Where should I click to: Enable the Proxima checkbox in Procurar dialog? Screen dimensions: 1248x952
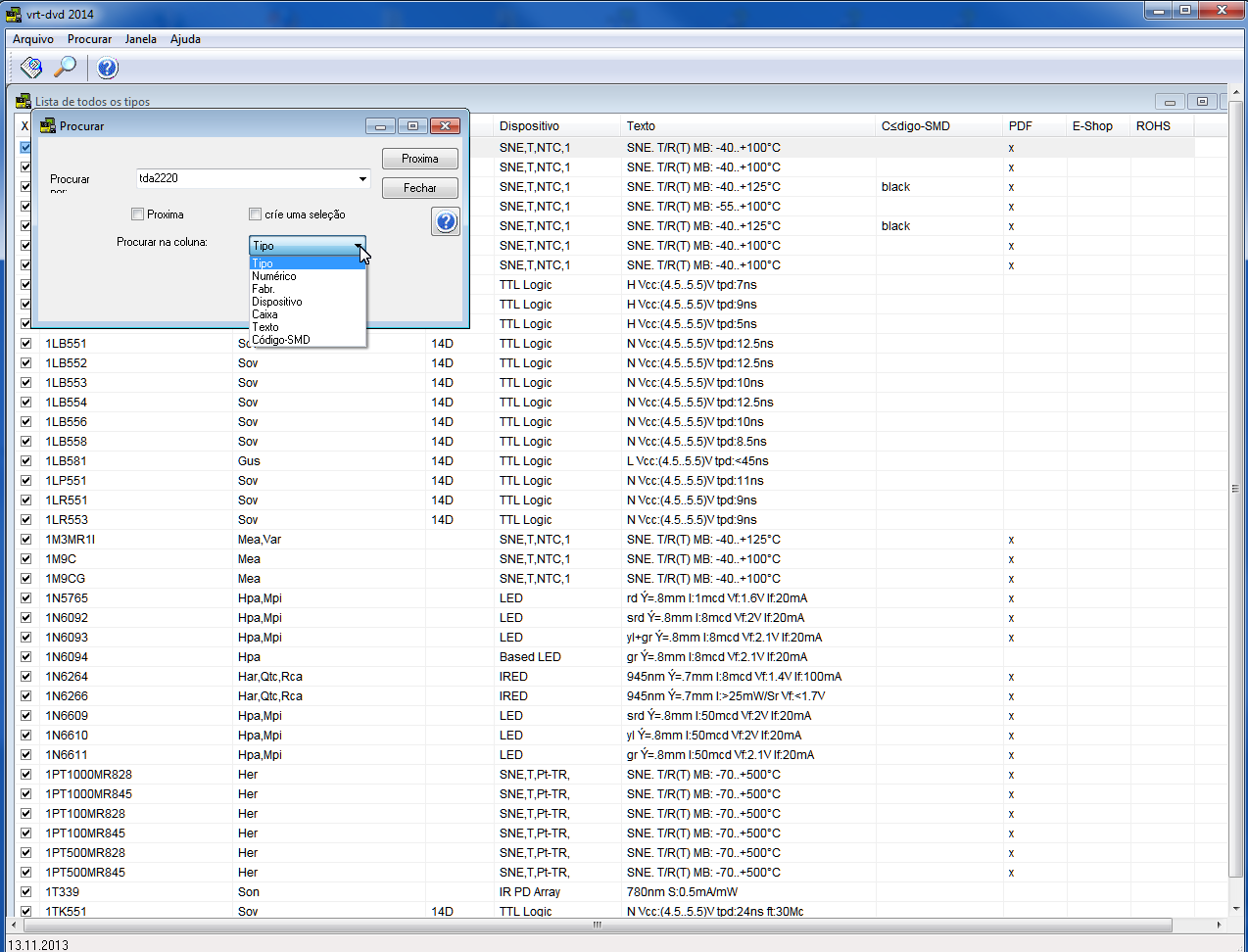[138, 214]
